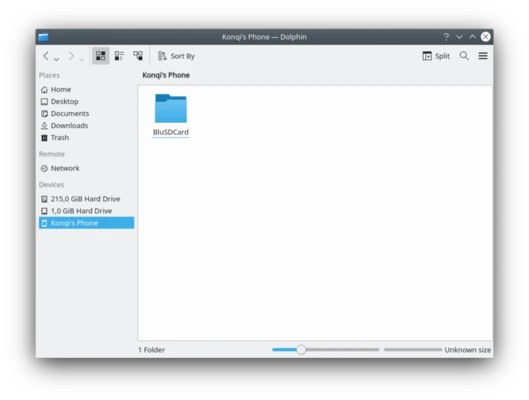Click the Network globe icon
This screenshot has height=400, width=529.
click(x=44, y=169)
